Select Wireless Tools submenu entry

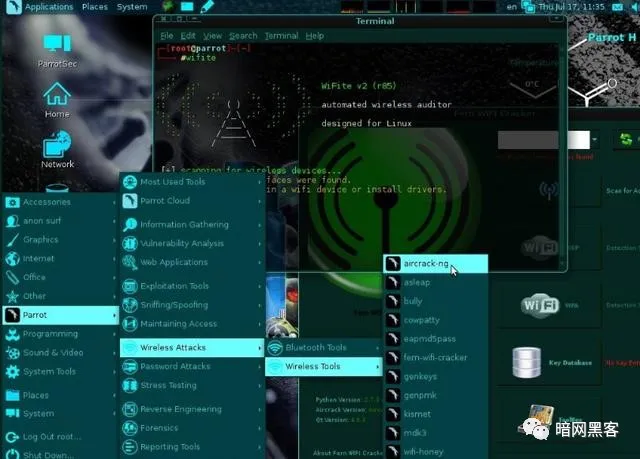(324, 366)
